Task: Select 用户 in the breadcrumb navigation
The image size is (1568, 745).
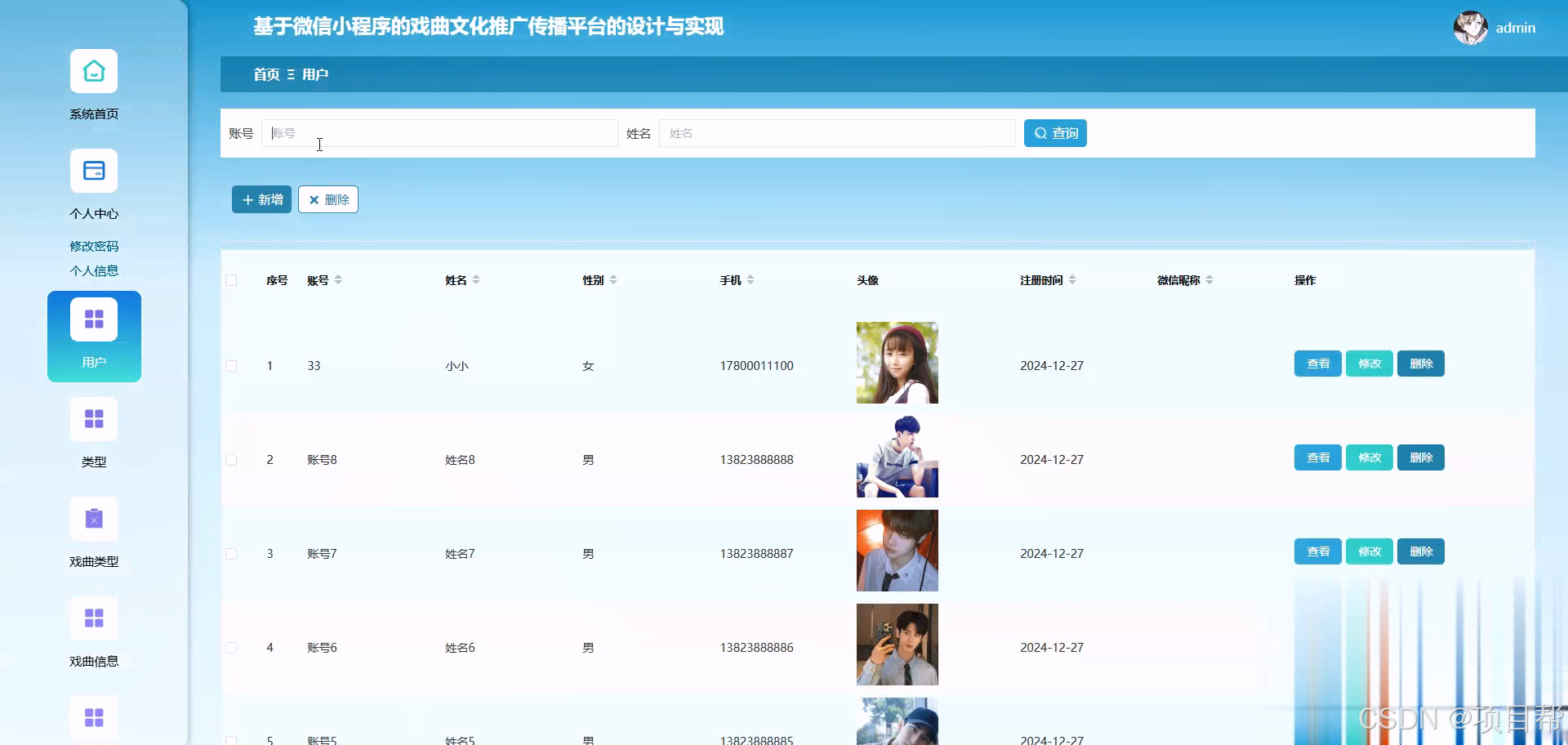Action: (x=315, y=74)
